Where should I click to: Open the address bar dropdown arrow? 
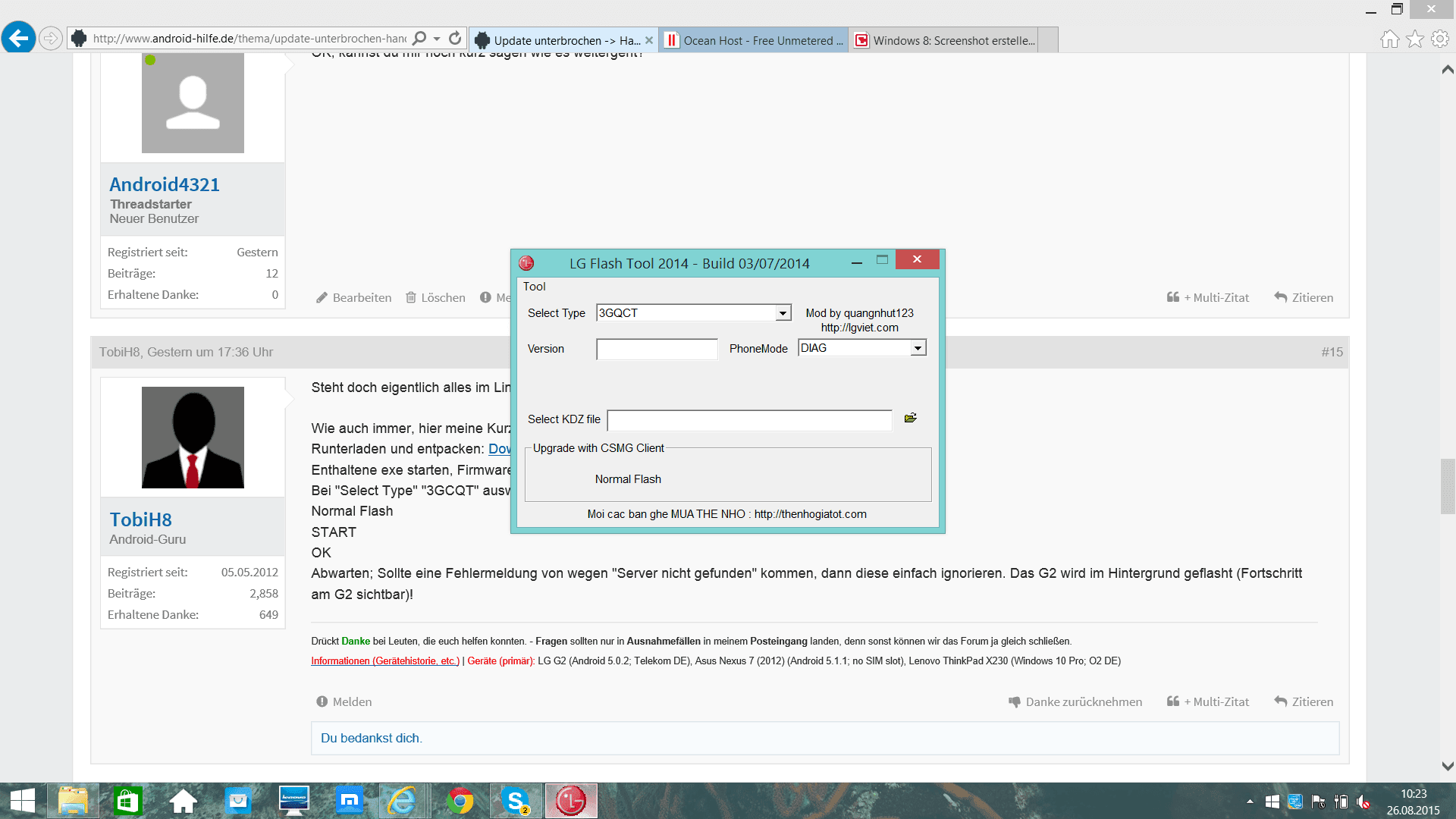437,39
